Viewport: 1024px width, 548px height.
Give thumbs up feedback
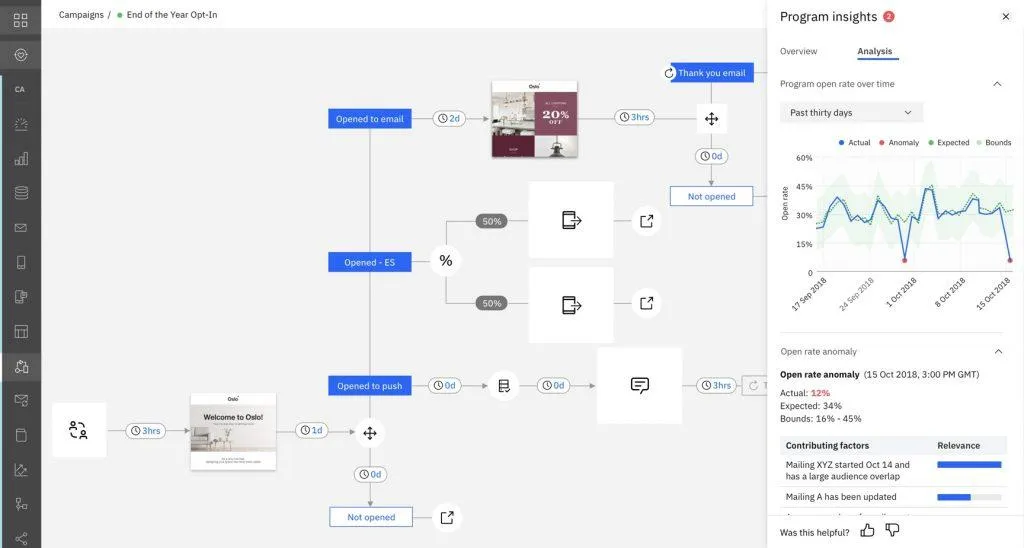pos(867,530)
